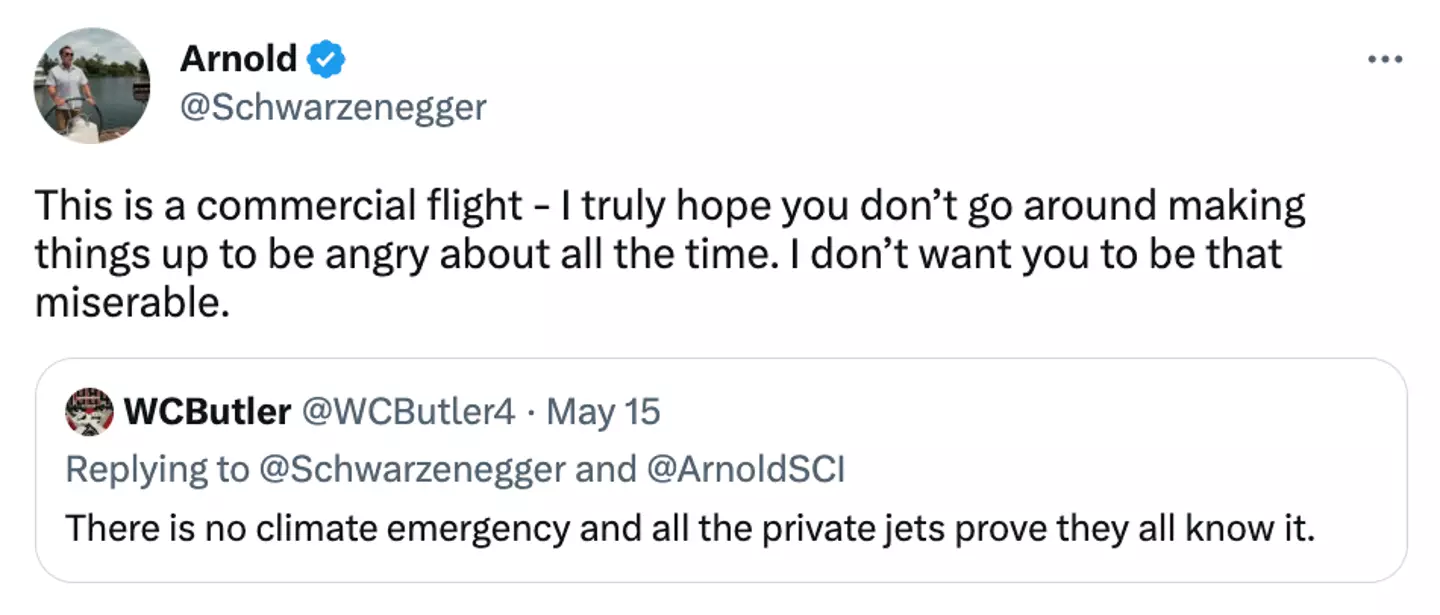Click the word "and" between reply mentions
Viewport: 1440px width, 615px height.
[607, 469]
